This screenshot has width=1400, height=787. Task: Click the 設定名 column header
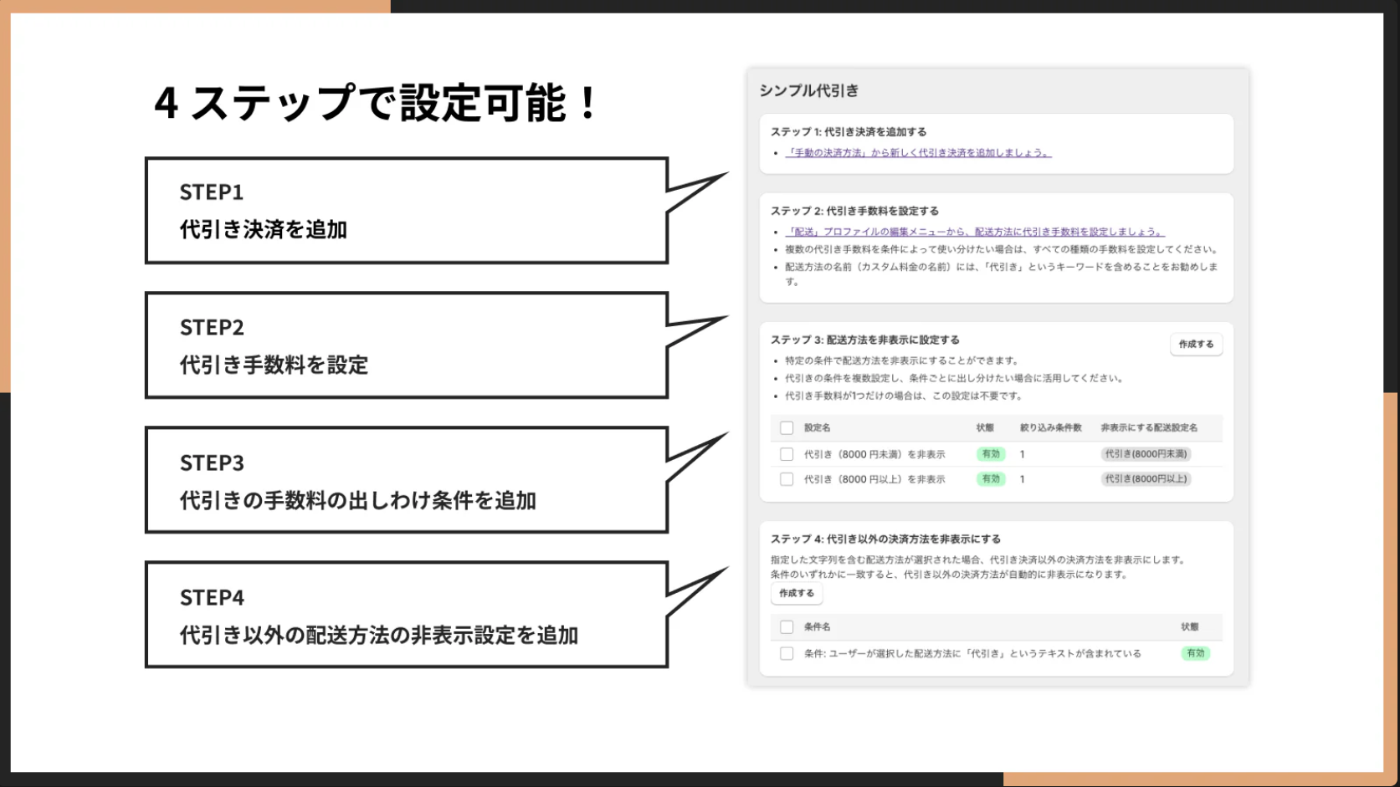[x=817, y=428]
